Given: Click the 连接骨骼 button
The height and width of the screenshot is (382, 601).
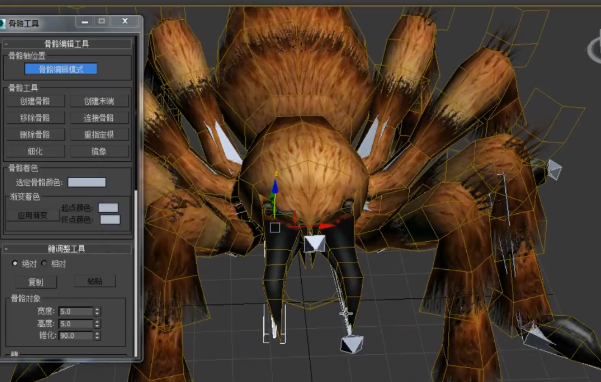Looking at the screenshot, I should click(x=99, y=118).
